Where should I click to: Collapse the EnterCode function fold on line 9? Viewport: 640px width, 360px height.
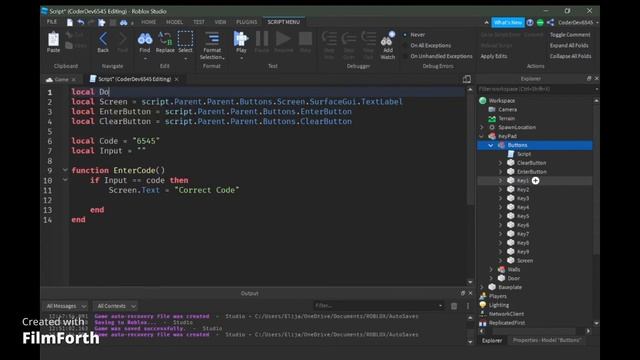(65, 170)
